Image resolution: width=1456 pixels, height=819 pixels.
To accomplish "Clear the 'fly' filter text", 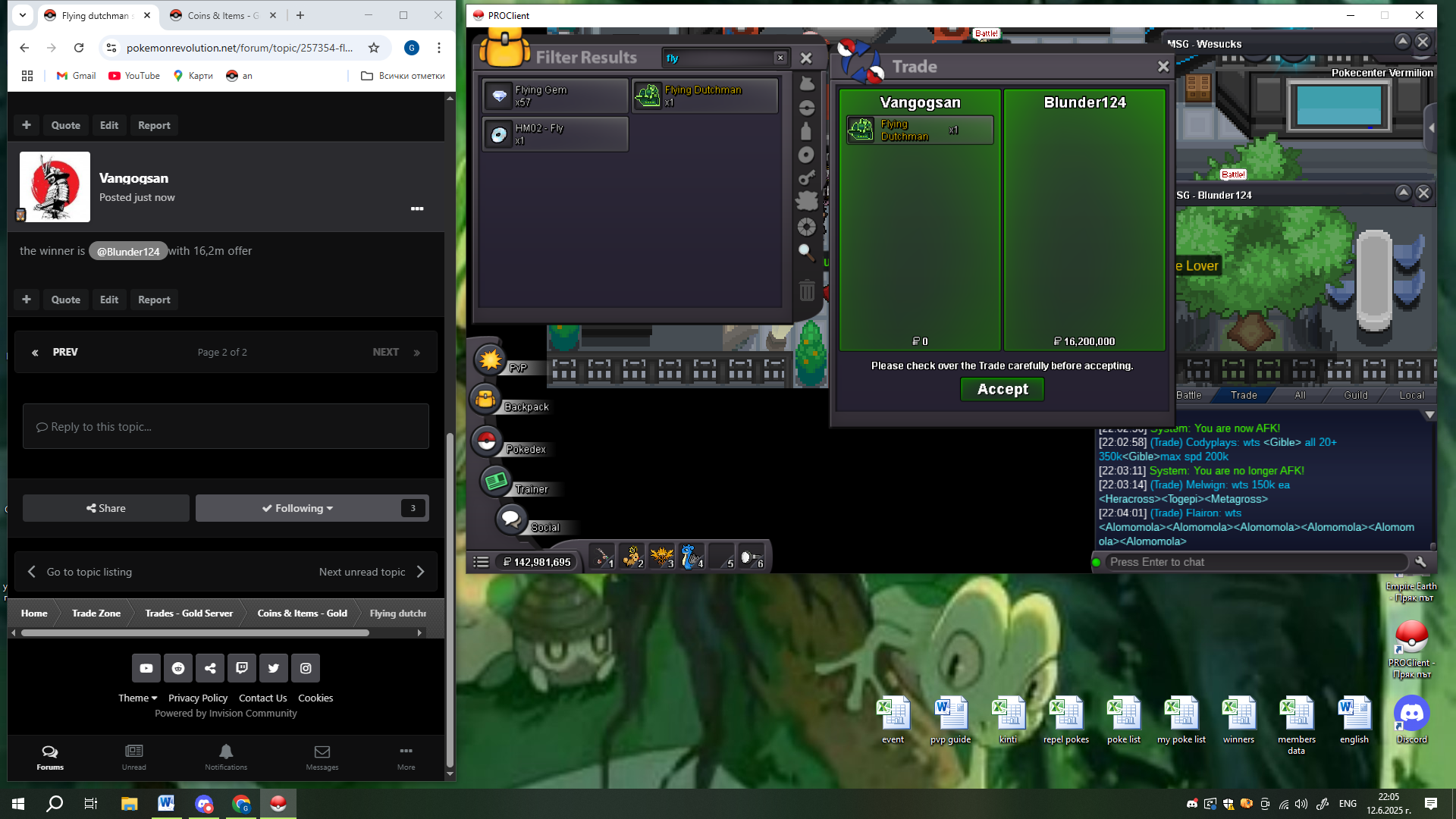I will click(780, 58).
